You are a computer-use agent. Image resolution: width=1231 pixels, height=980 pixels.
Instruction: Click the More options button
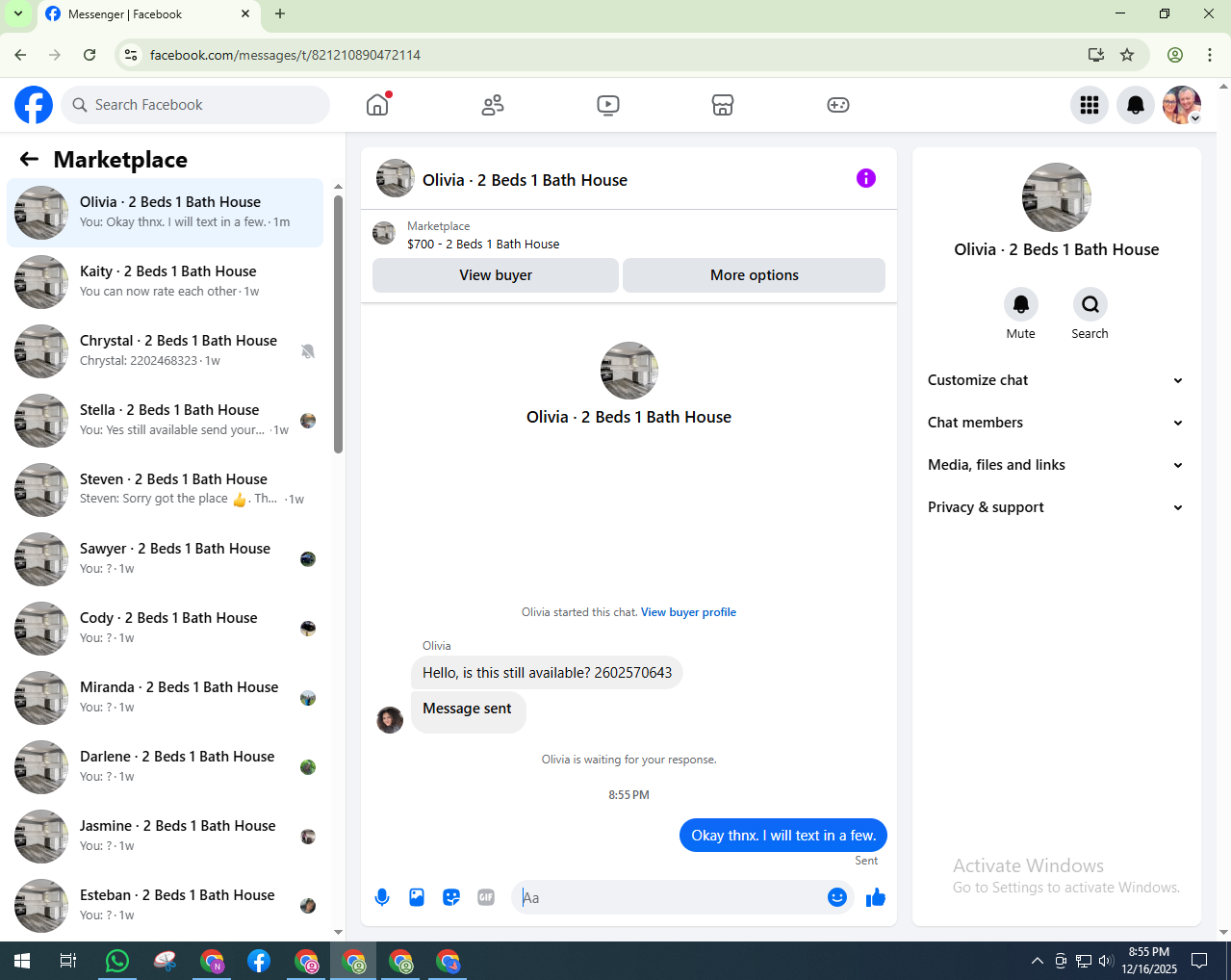[755, 275]
